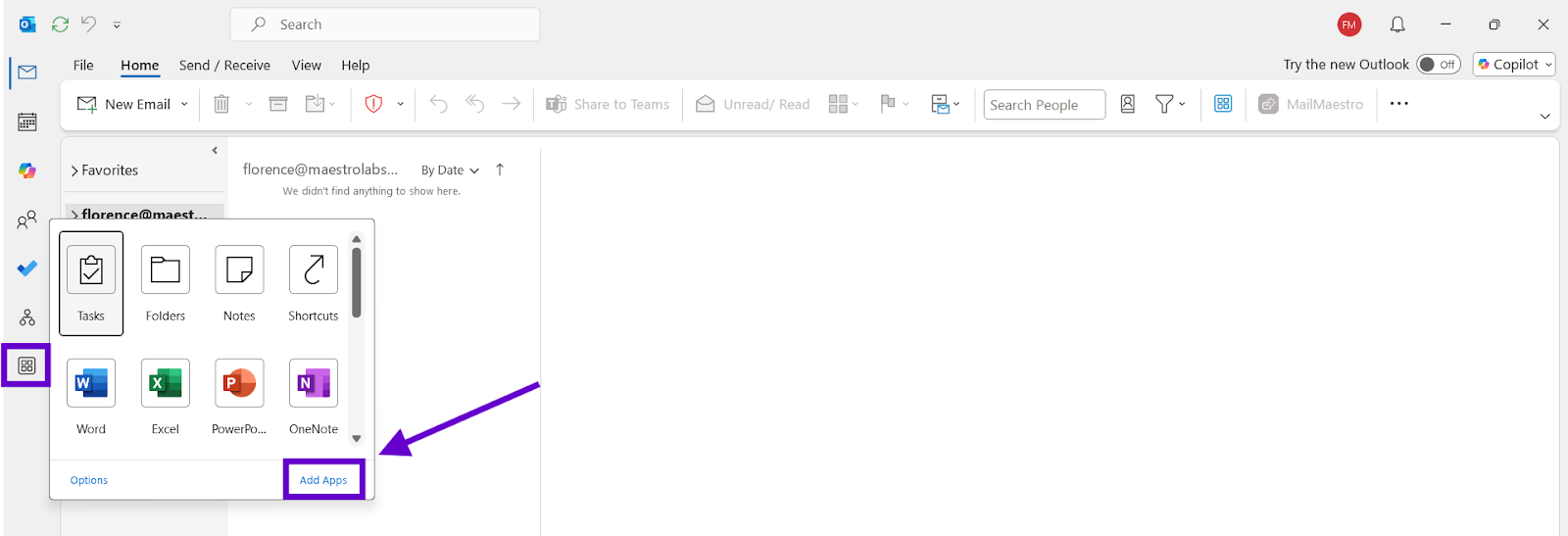The width and height of the screenshot is (1568, 536).
Task: Launch PowerPoint from the apps flyout
Action: (x=239, y=397)
